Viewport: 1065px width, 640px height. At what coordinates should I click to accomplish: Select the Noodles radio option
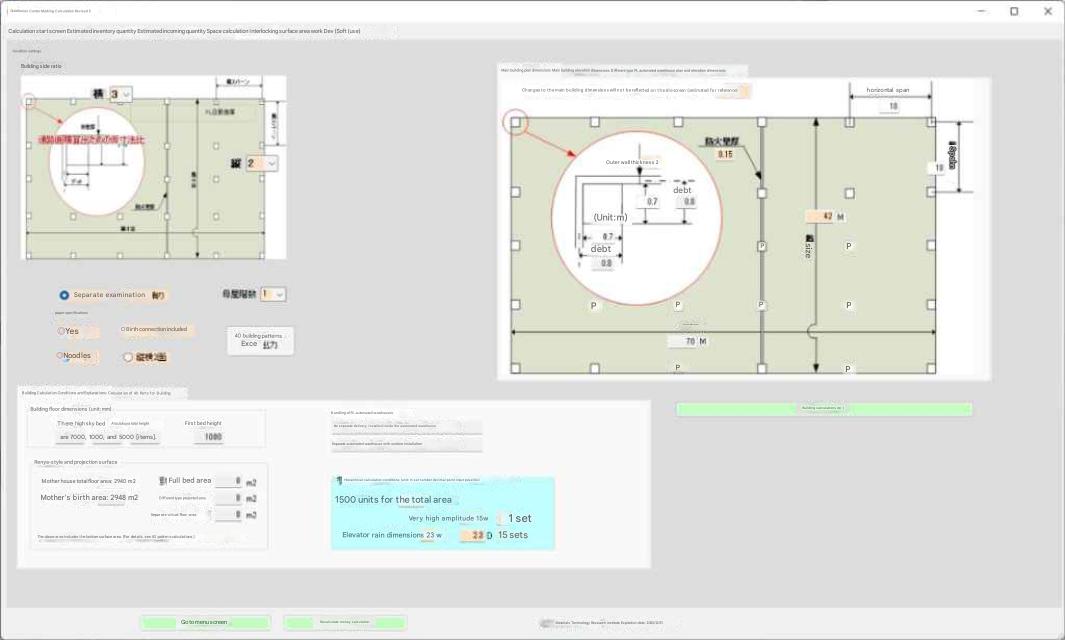[x=61, y=356]
